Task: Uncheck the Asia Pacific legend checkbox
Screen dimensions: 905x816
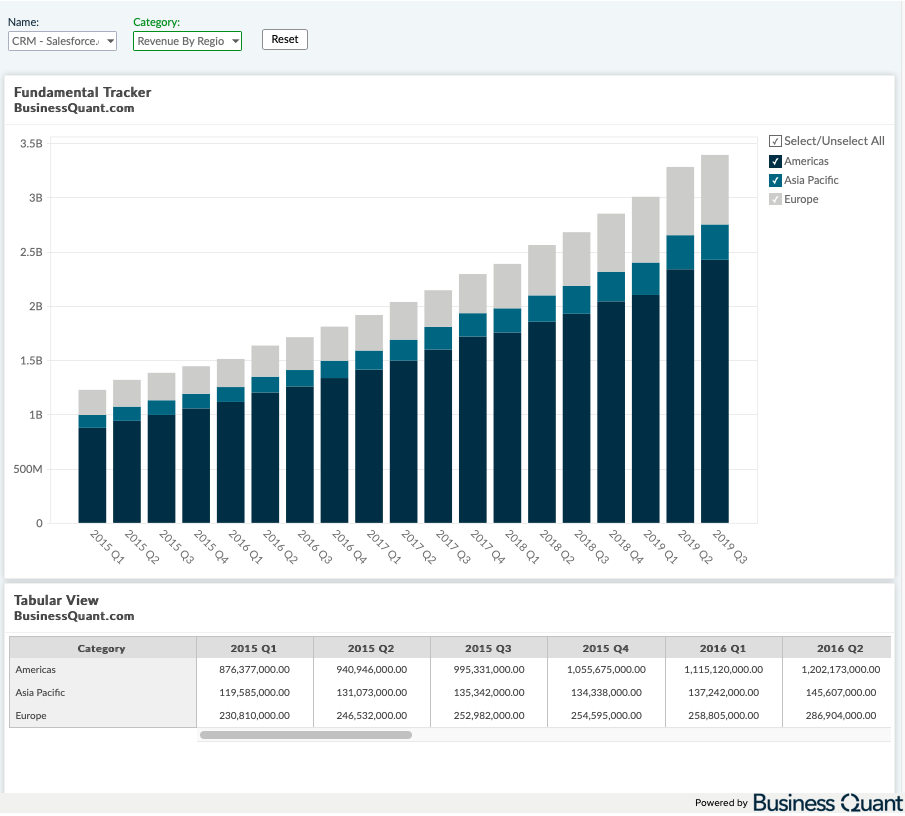Action: (775, 180)
